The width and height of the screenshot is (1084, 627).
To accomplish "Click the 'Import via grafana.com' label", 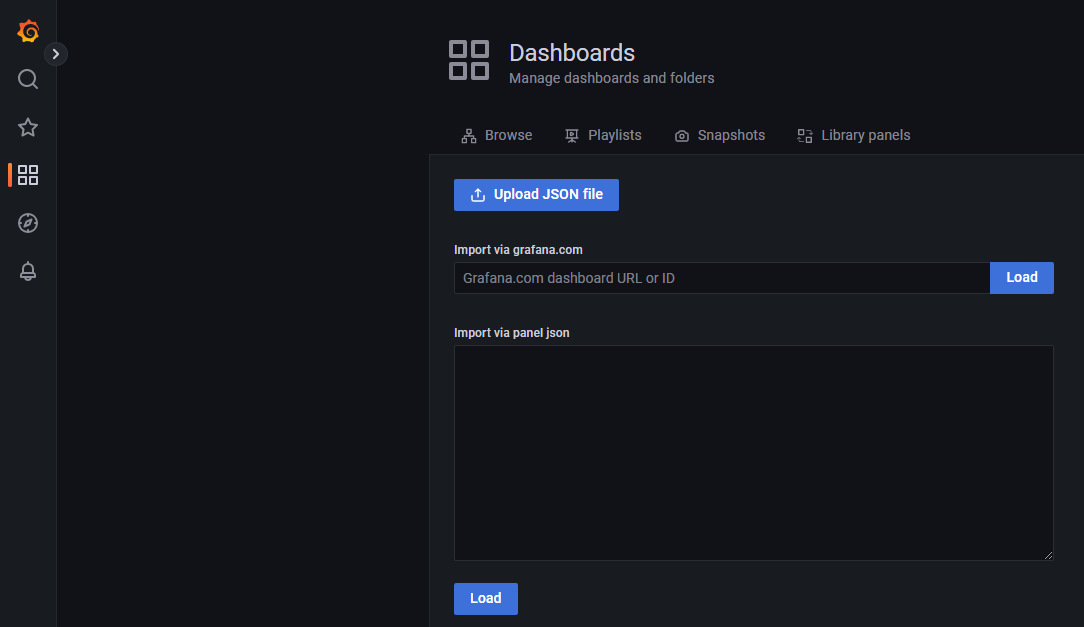I will [518, 250].
